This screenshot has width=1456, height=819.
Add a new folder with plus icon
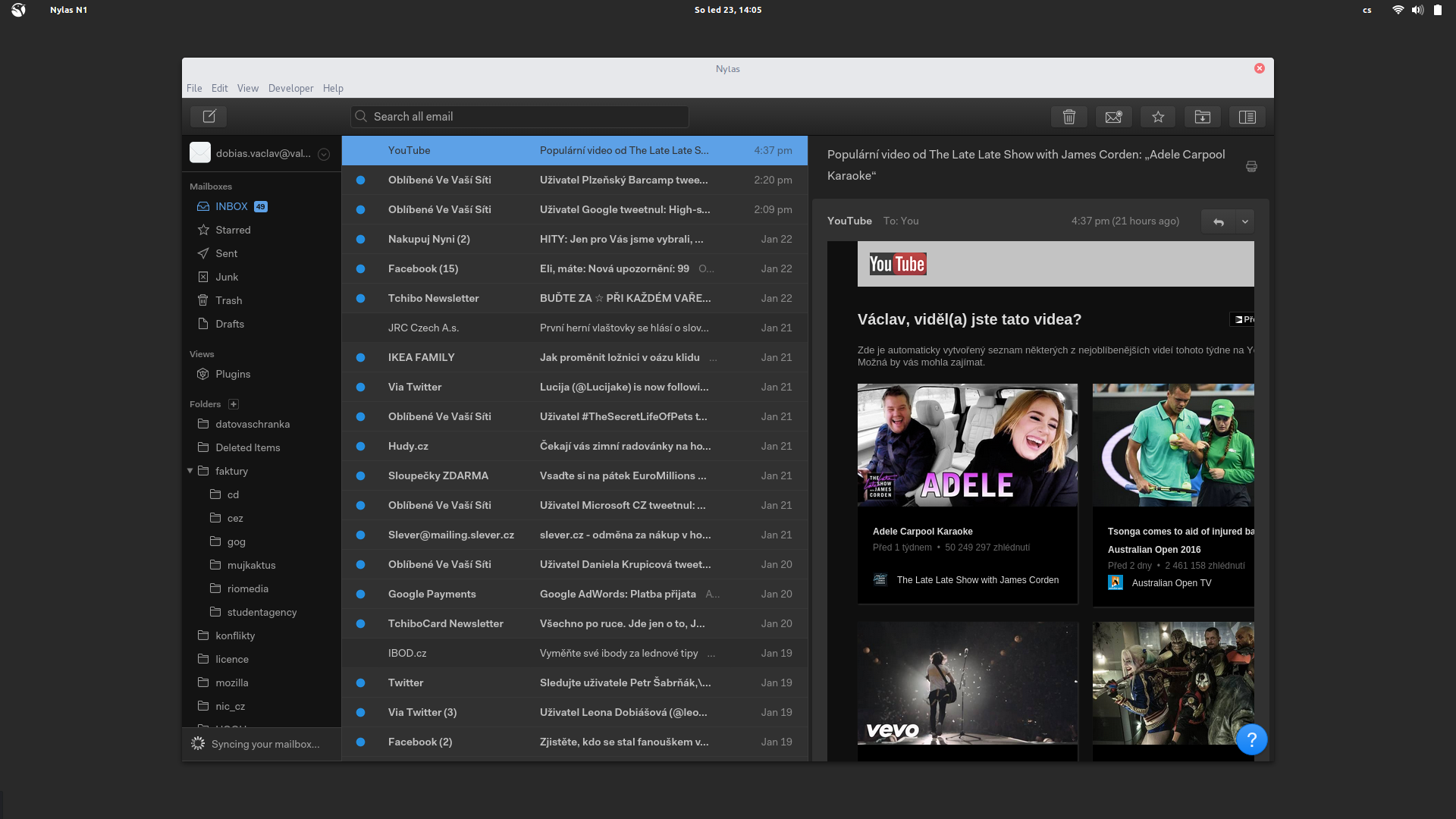tap(234, 404)
